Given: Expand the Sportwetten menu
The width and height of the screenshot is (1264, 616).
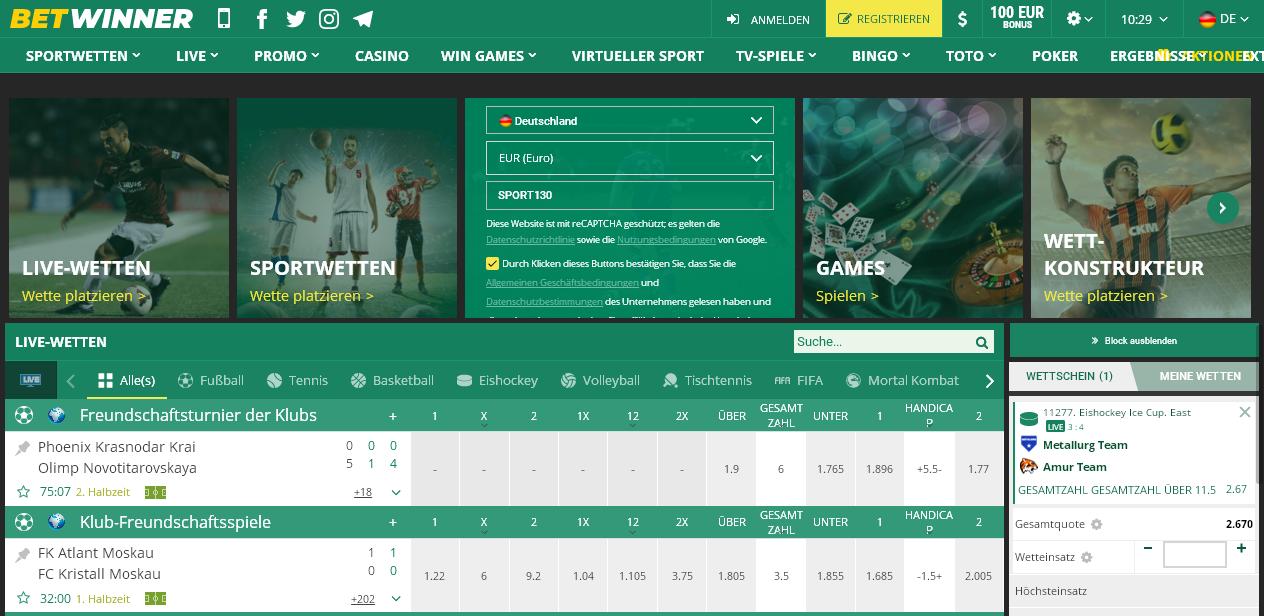Looking at the screenshot, I should pyautogui.click(x=83, y=56).
